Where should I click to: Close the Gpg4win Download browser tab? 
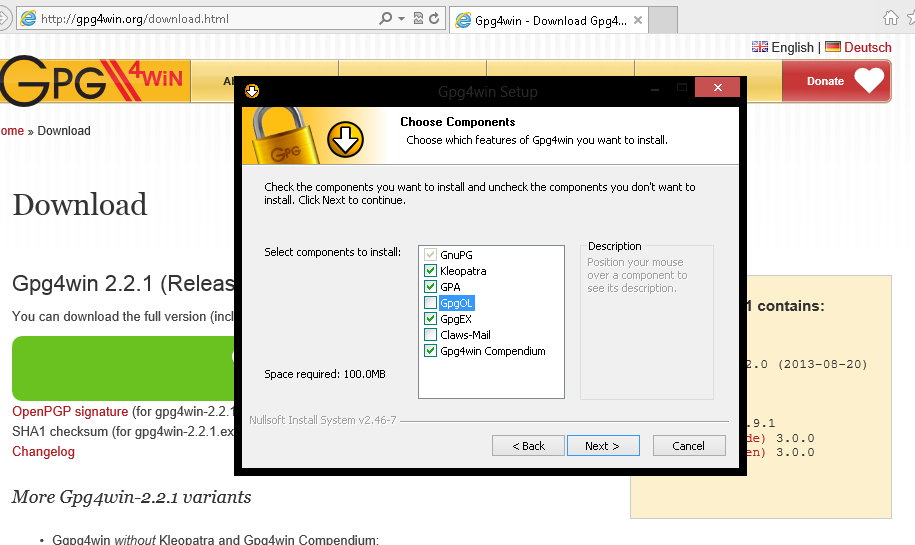tap(638, 20)
